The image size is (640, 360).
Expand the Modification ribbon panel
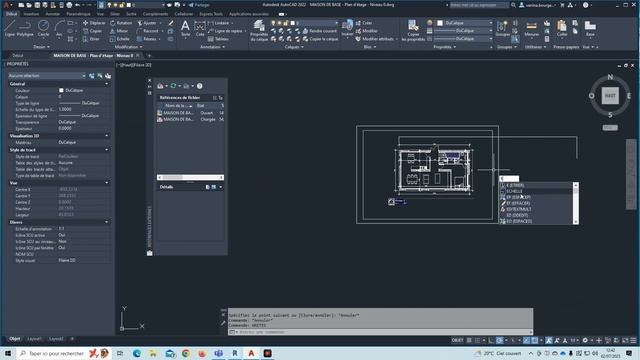(128, 47)
